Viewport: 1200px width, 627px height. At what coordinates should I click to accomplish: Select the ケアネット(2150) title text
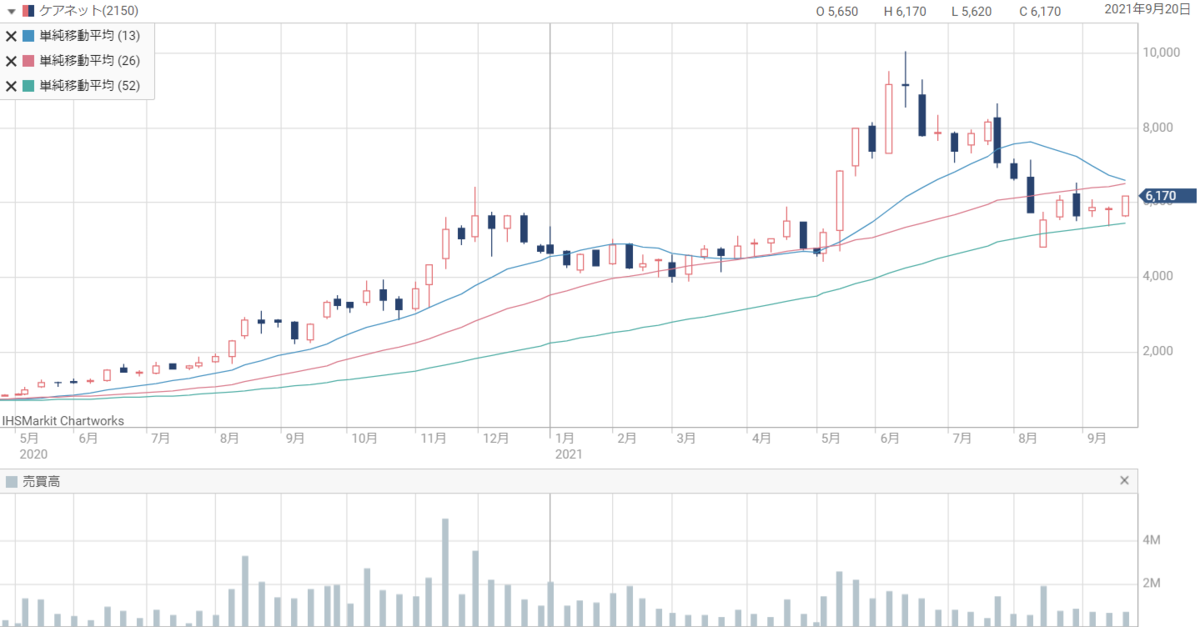click(88, 11)
